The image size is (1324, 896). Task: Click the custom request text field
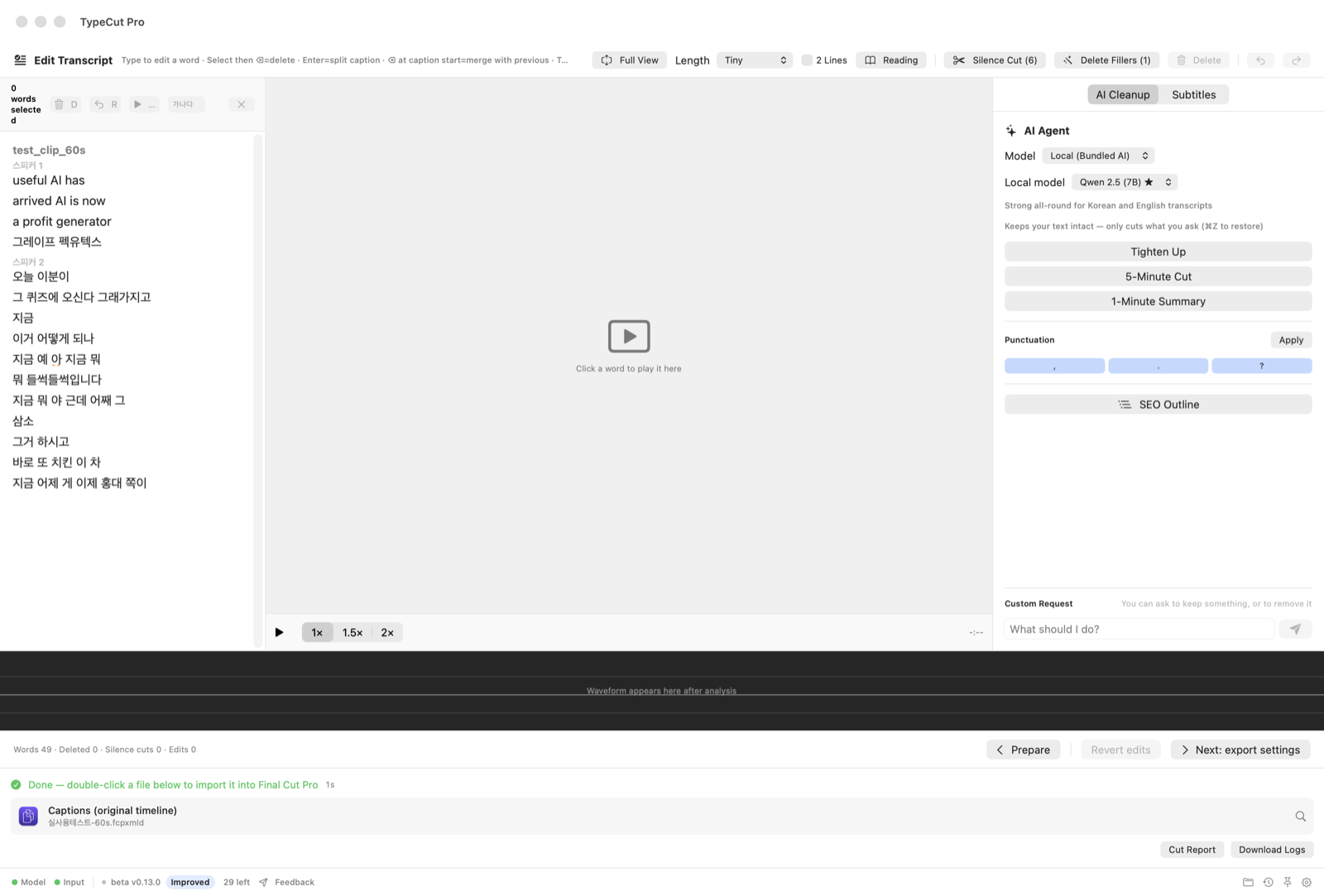[1139, 630]
